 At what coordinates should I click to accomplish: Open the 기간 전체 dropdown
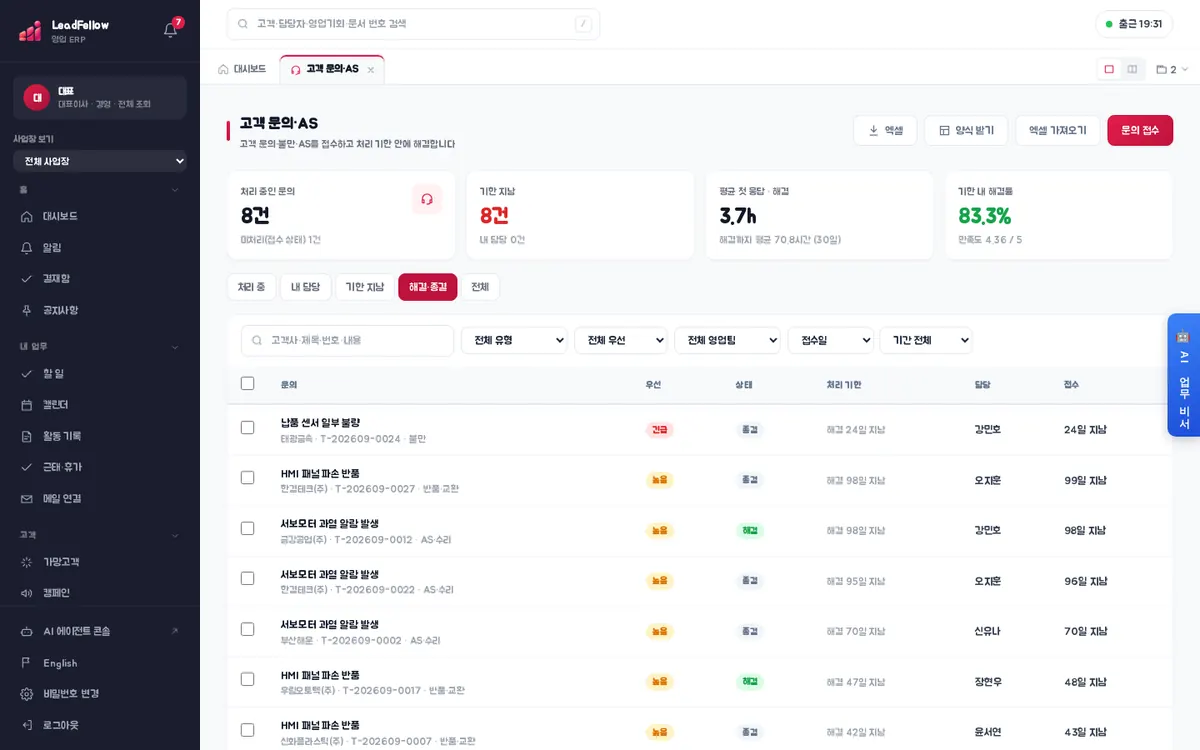926,340
